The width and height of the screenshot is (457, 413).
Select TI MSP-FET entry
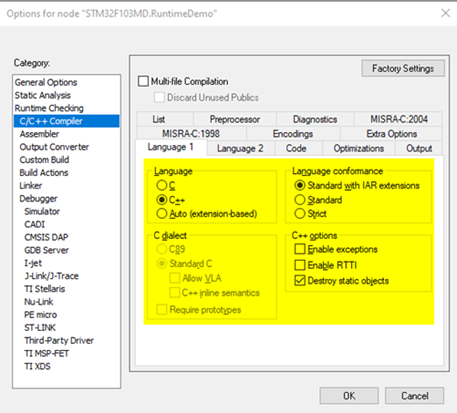click(x=66, y=354)
